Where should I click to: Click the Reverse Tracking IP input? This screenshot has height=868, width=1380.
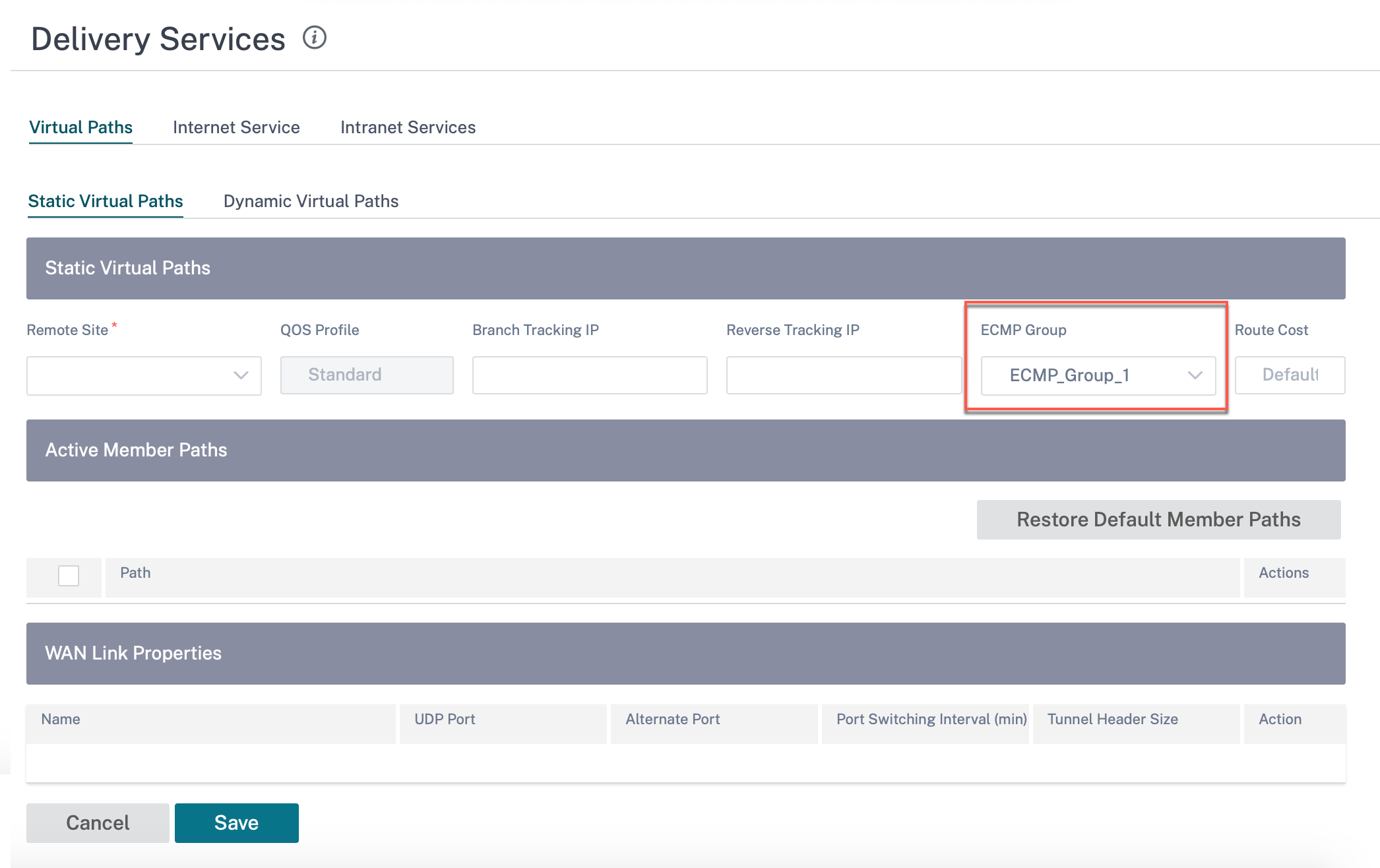[x=844, y=375]
